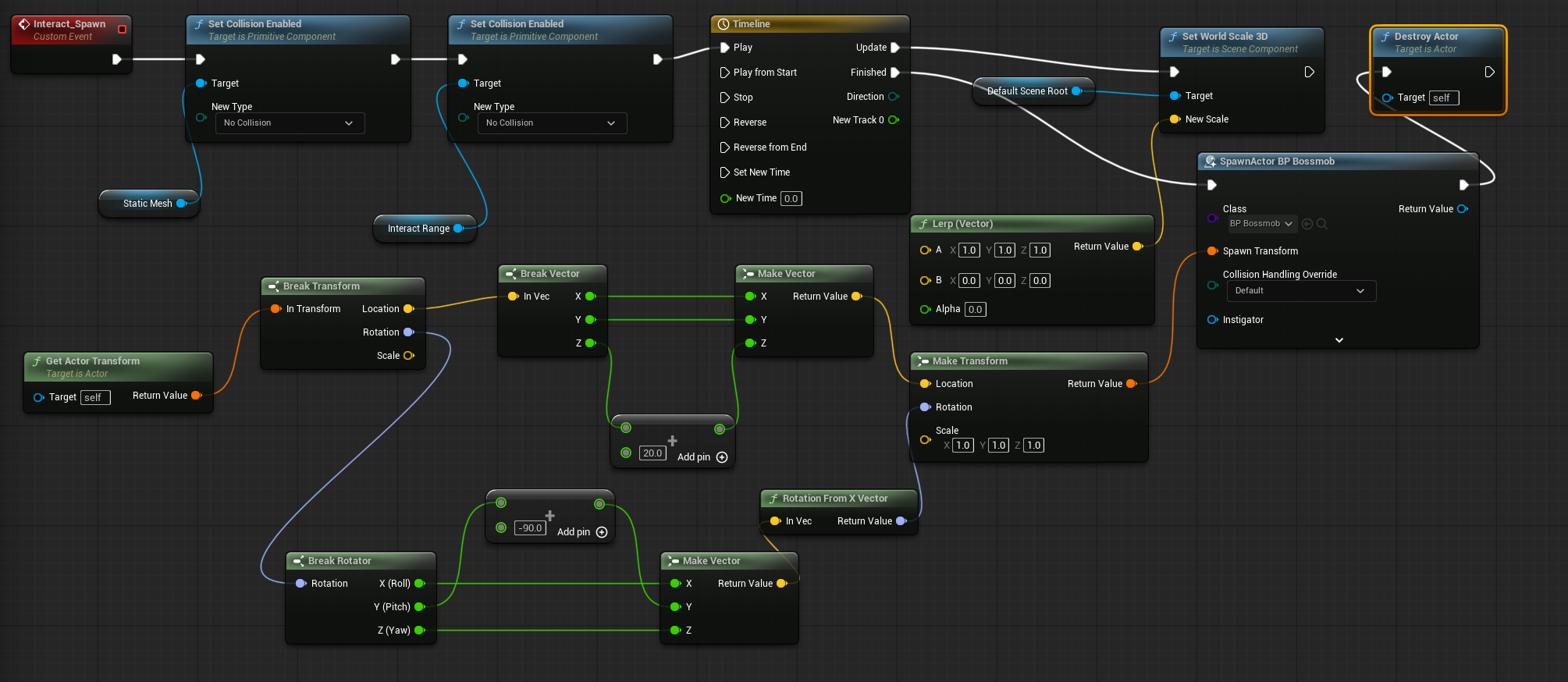This screenshot has width=1568, height=682.
Task: Select the SpawnActor BP Bossmob node title
Action: pyautogui.click(x=1277, y=162)
